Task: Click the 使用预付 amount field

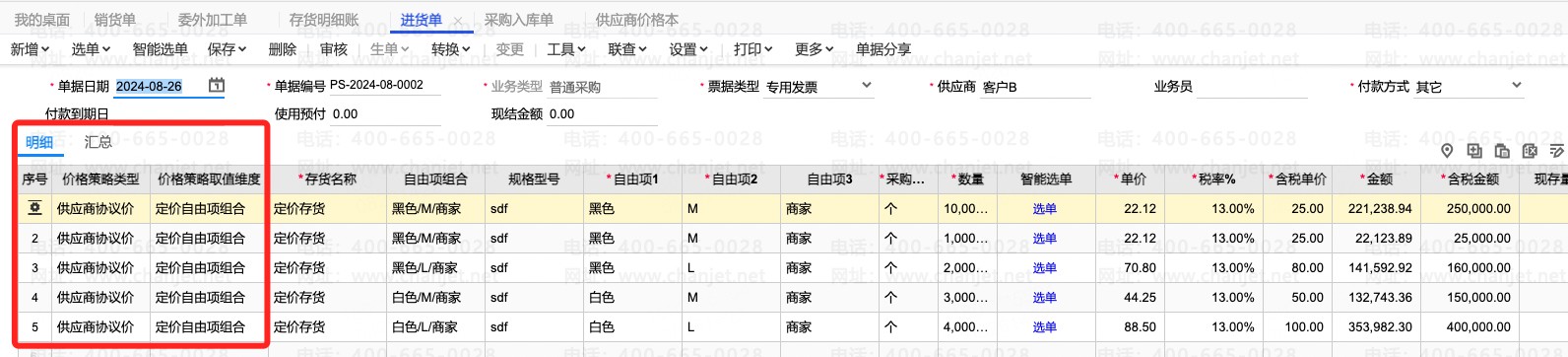Action: (385, 114)
